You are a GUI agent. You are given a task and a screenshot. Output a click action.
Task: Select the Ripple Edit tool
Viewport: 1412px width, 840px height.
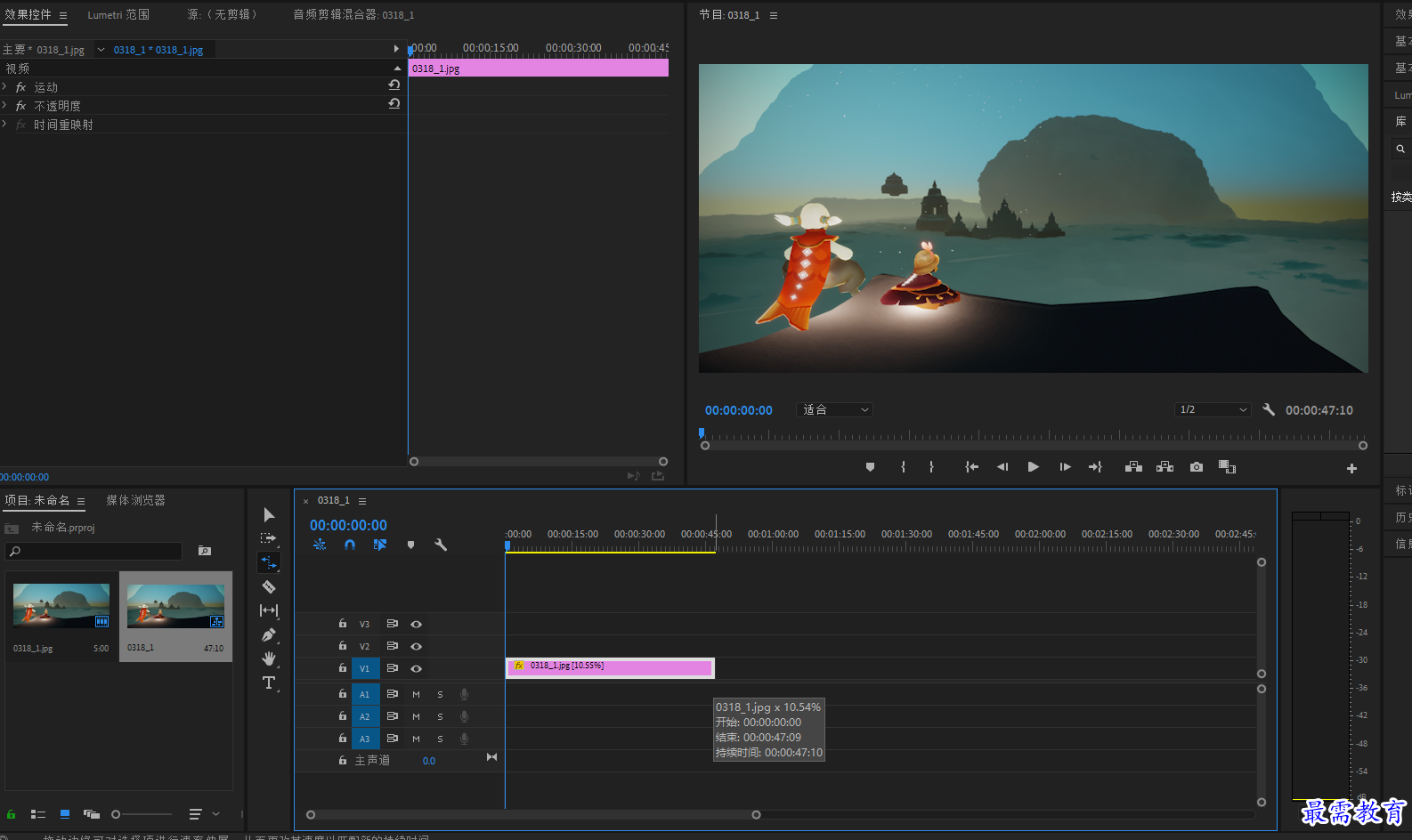(269, 562)
